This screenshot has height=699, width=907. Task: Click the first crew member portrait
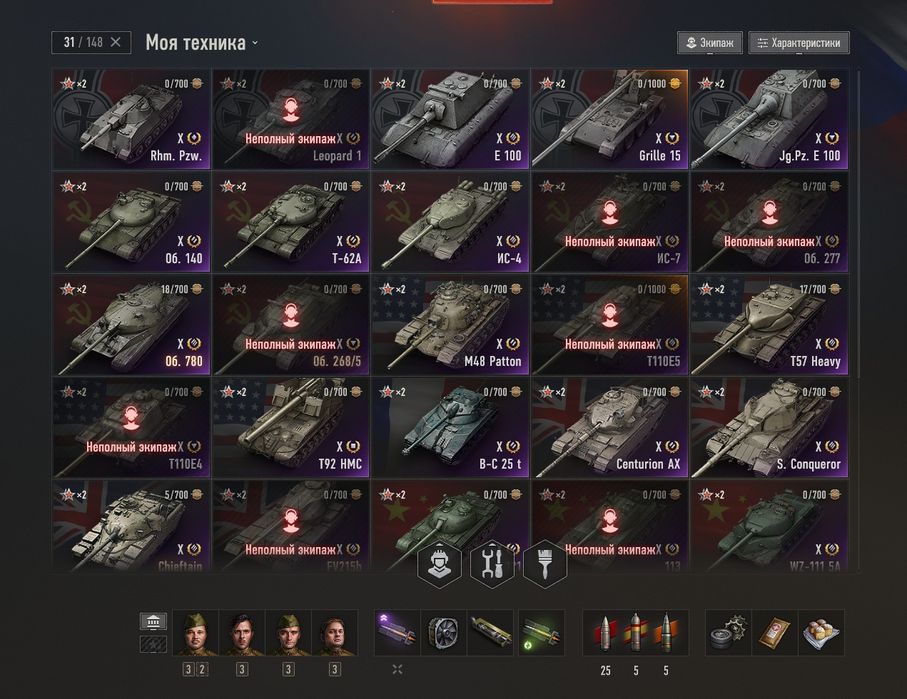pos(196,632)
